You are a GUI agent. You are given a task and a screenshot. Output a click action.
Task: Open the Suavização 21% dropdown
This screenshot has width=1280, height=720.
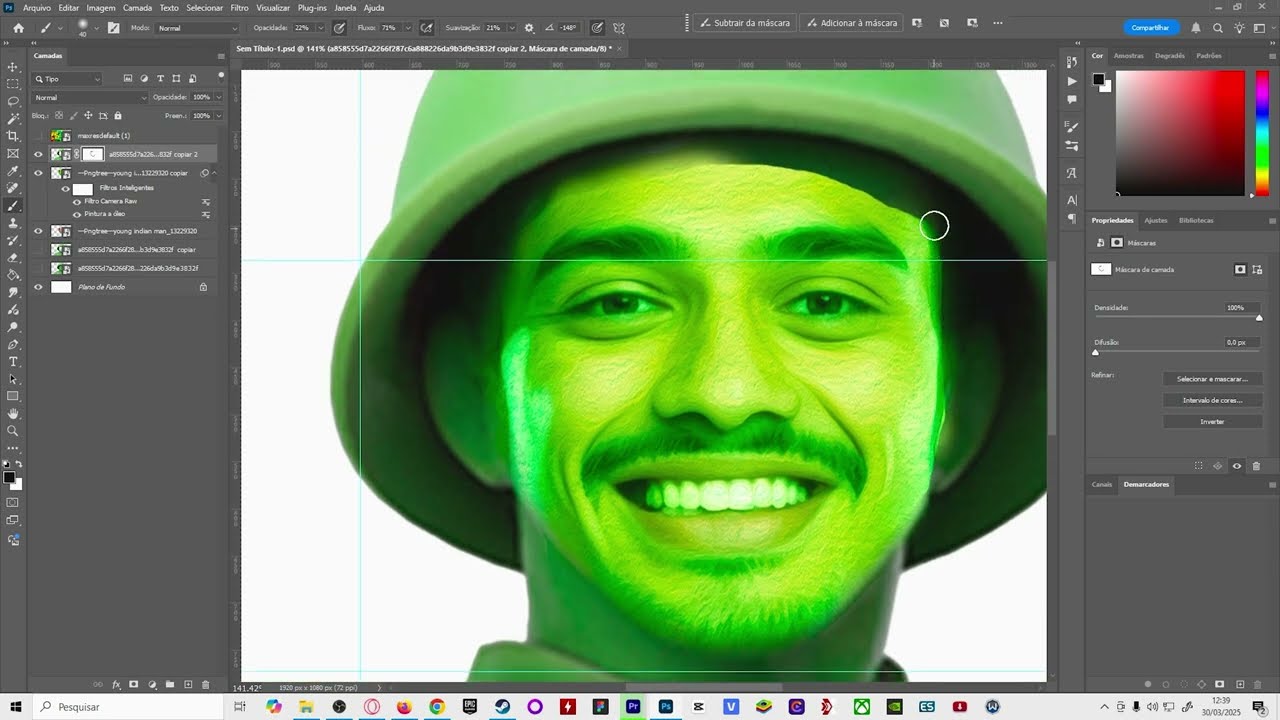[512, 28]
